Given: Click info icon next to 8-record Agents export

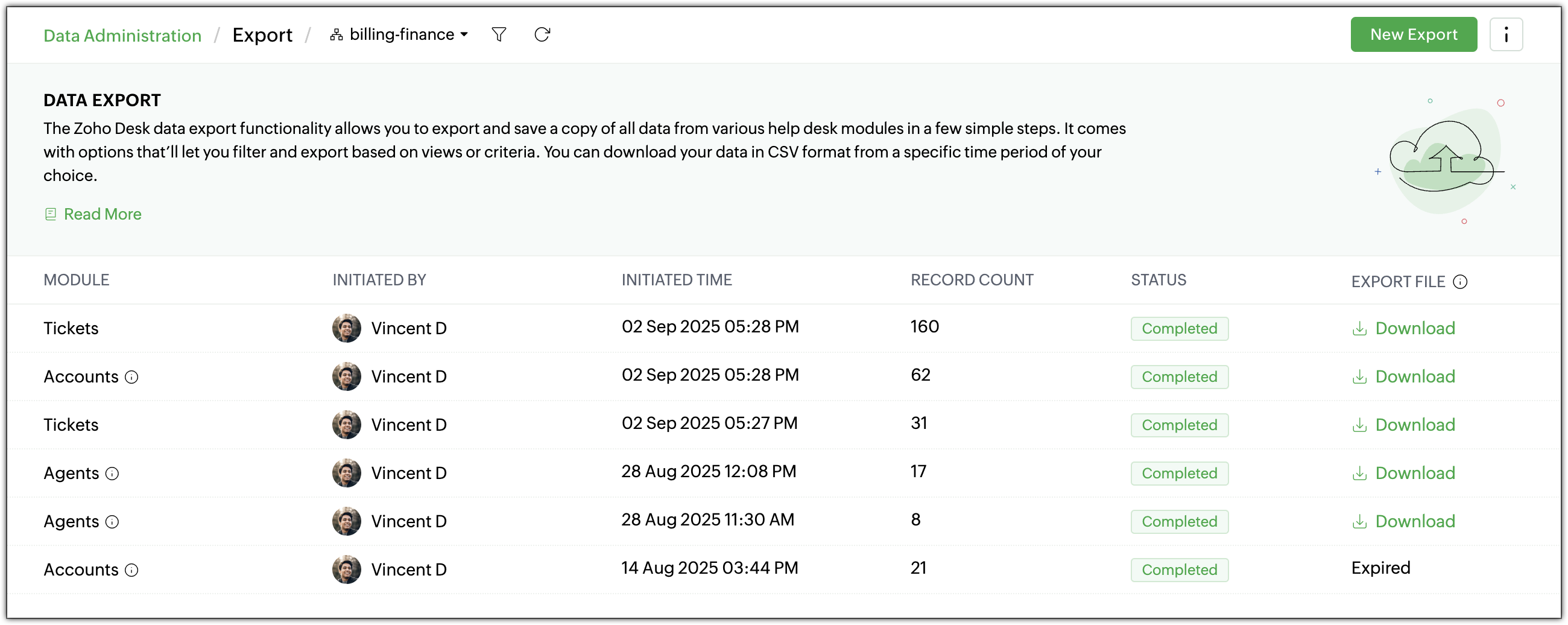Looking at the screenshot, I should (x=112, y=521).
